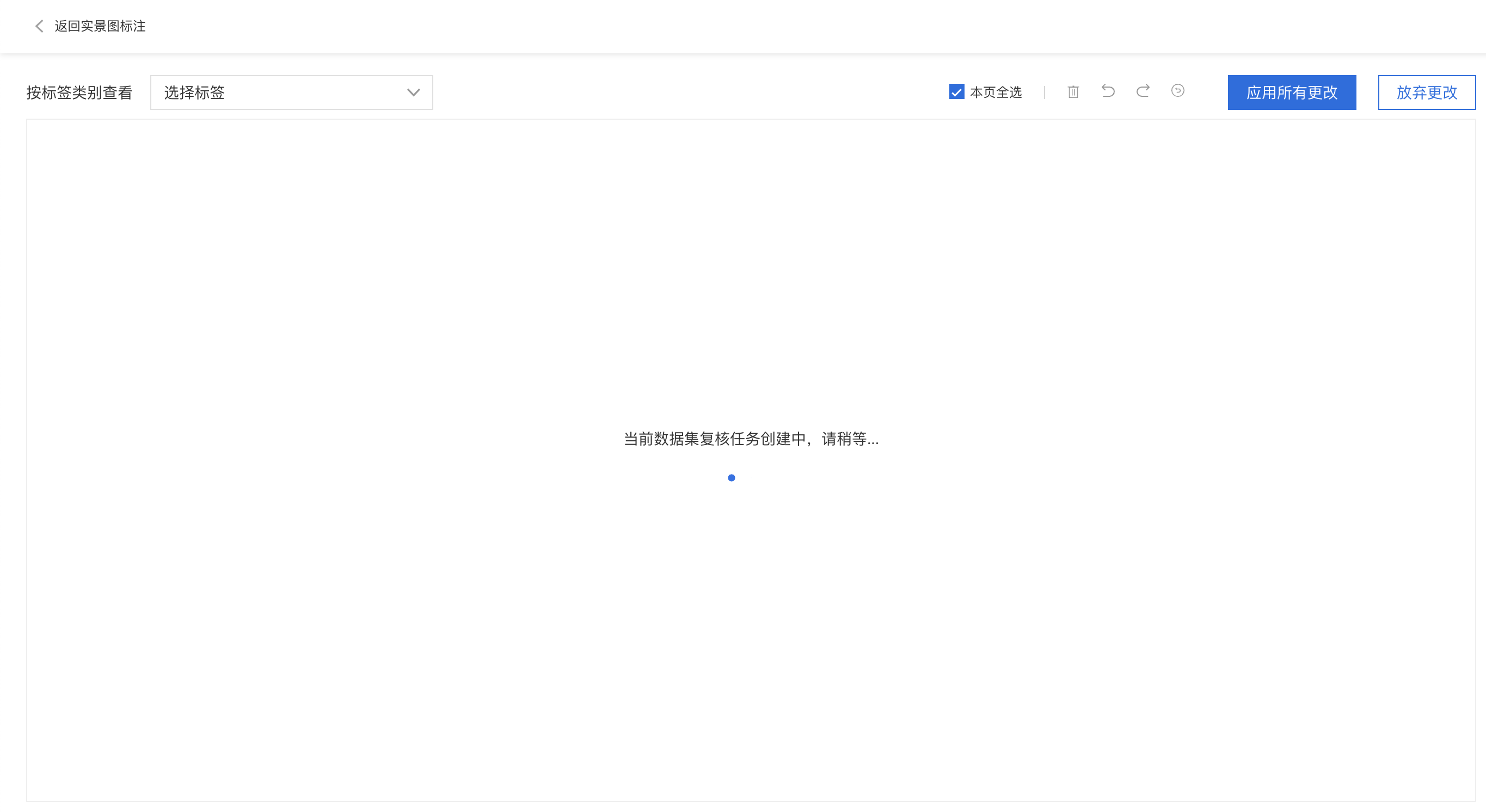Click the back arrow beside 返回实景图标注
The height and width of the screenshot is (812, 1486).
(39, 26)
